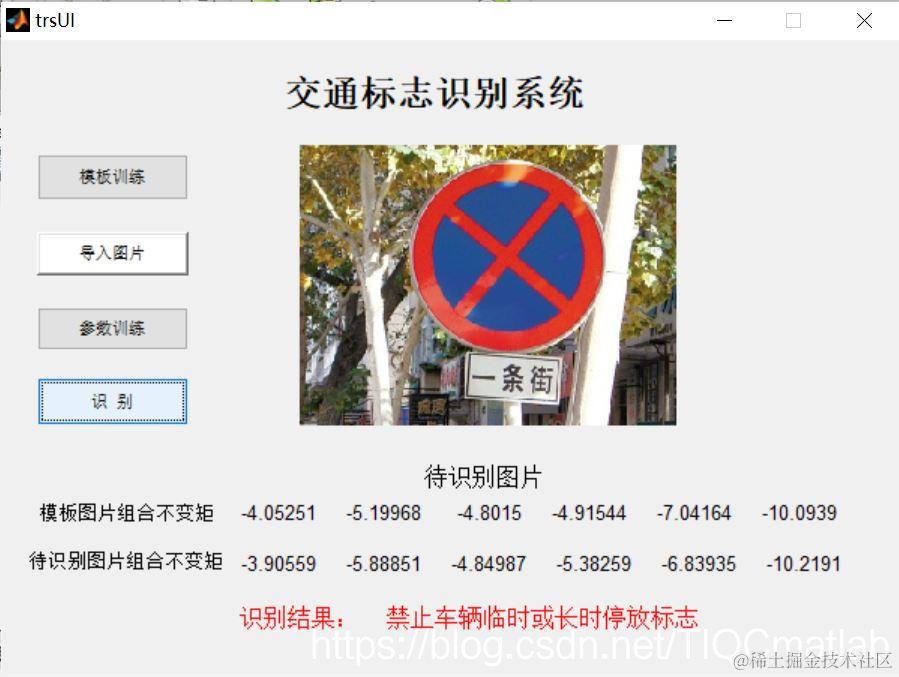Minimize the trsUI window
The width and height of the screenshot is (899, 677).
tap(723, 20)
